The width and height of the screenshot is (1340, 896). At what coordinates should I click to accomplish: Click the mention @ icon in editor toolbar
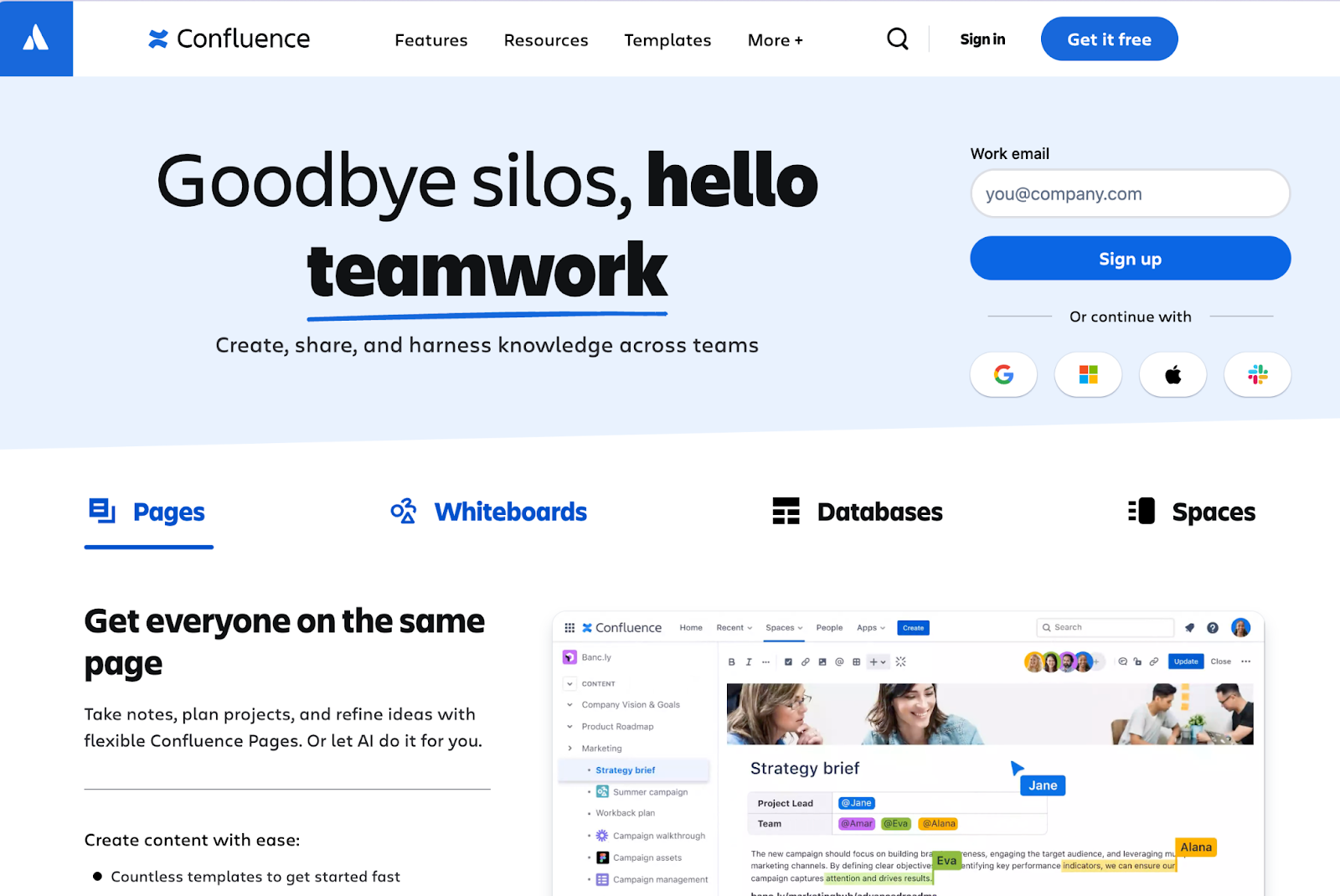839,662
